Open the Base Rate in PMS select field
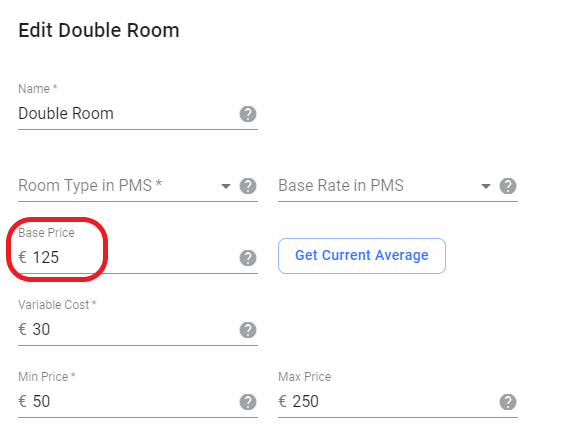This screenshot has height=426, width=579. 385,186
